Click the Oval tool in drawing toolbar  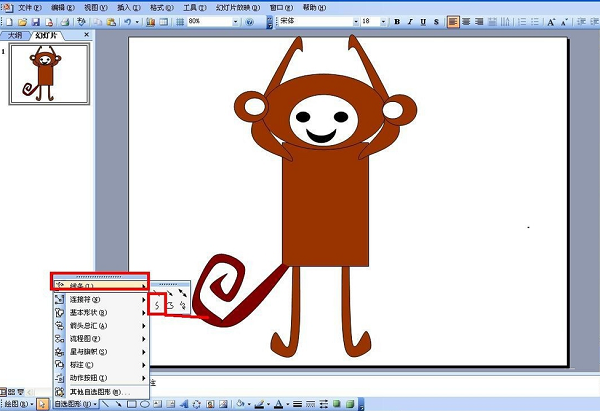pyautogui.click(x=145, y=404)
